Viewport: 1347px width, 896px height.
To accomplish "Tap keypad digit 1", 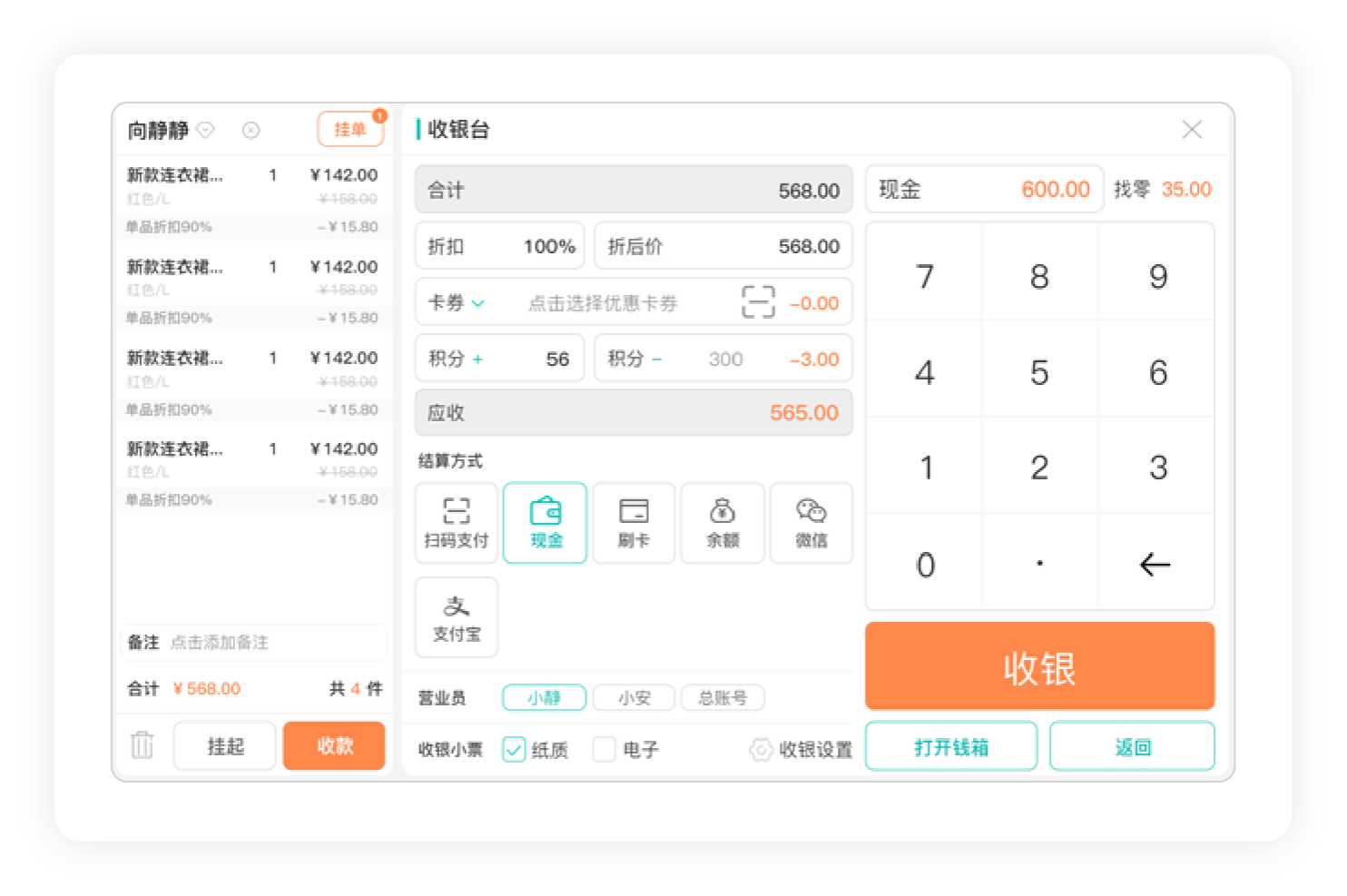I will [x=924, y=468].
